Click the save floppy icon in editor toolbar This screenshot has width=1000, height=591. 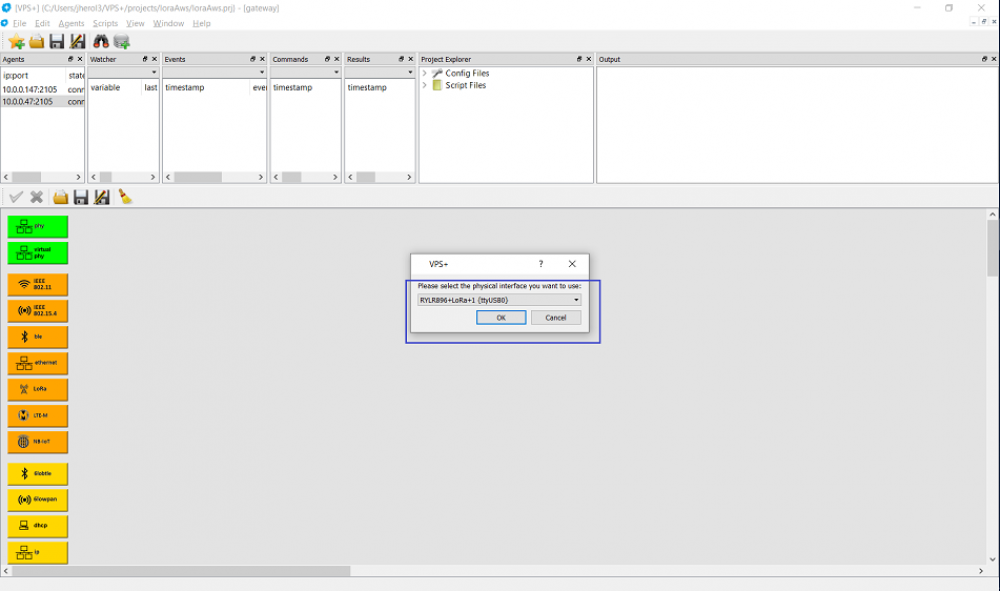click(x=80, y=197)
